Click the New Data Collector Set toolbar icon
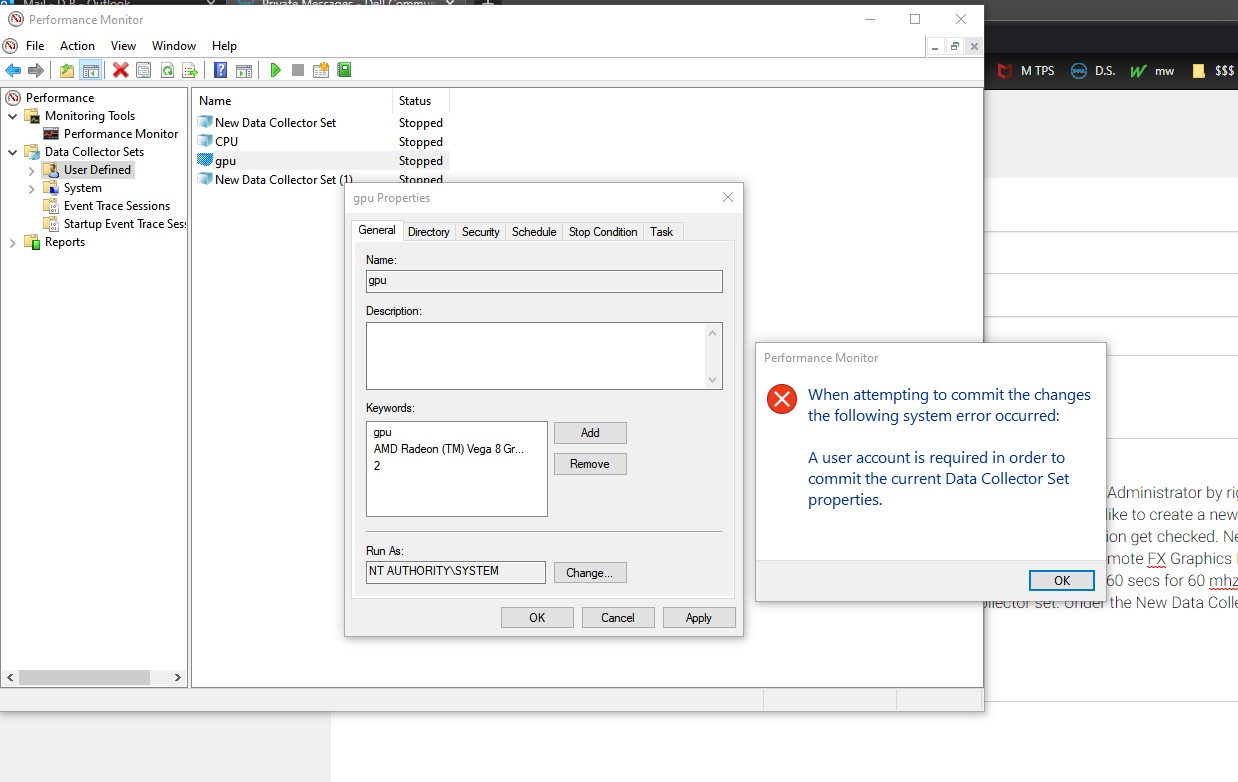Image resolution: width=1238 pixels, height=782 pixels. 321,70
